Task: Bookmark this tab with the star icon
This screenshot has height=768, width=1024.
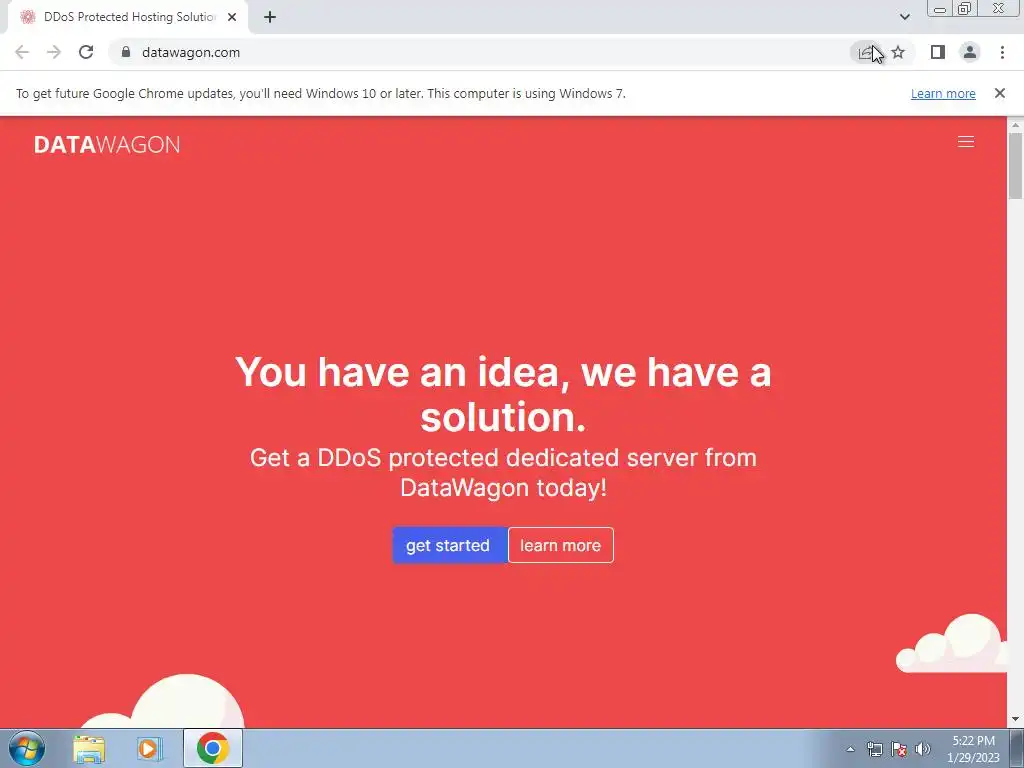Action: point(898,52)
